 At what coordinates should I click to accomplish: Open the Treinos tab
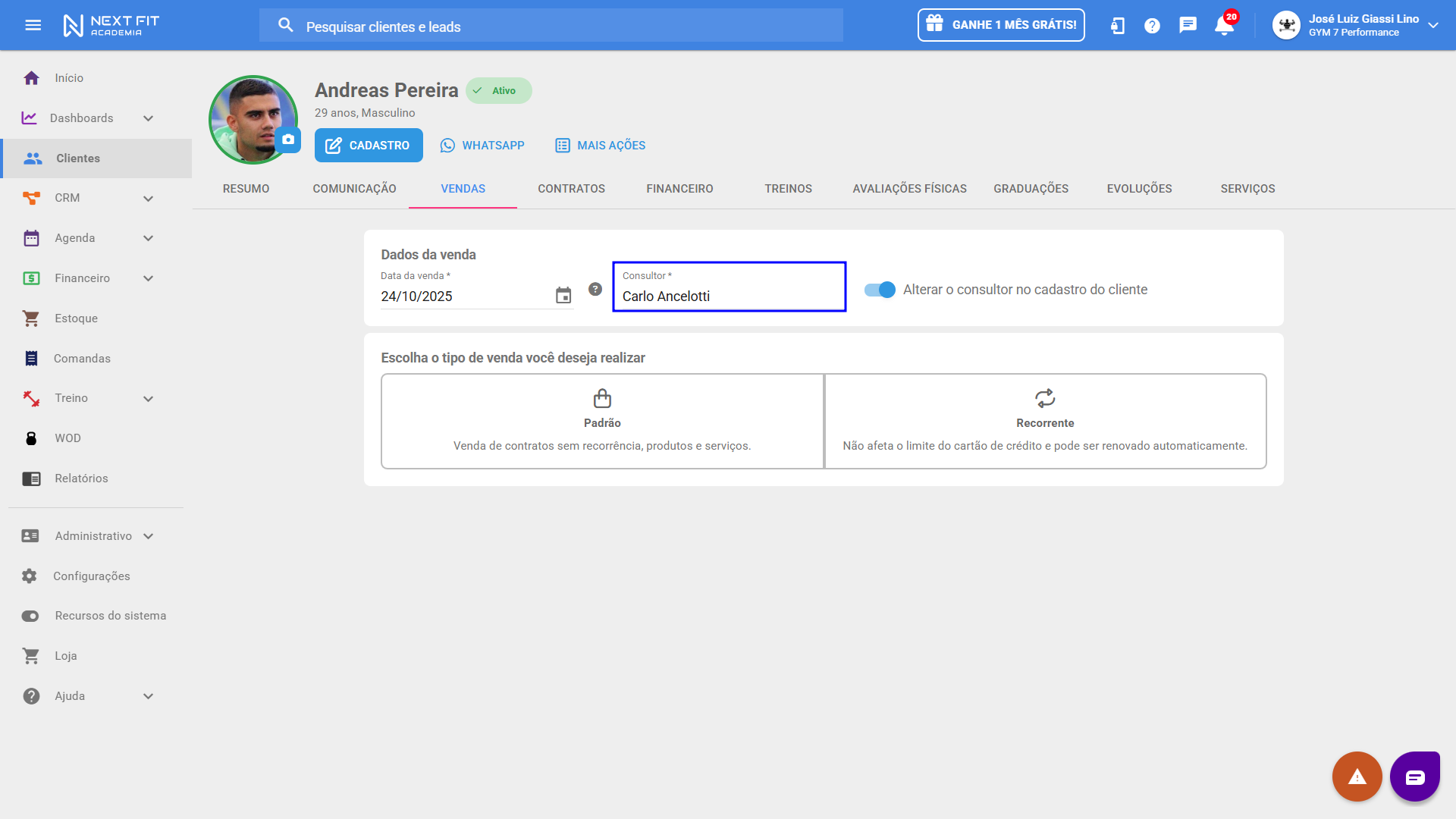coord(788,189)
